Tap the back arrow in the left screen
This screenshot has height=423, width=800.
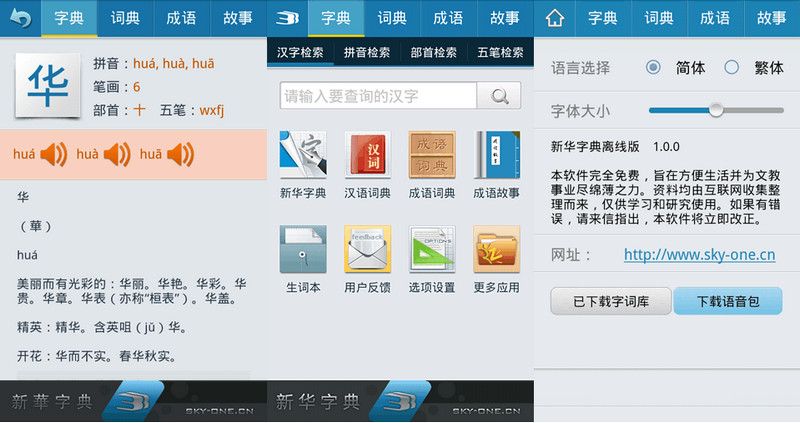tap(20, 18)
